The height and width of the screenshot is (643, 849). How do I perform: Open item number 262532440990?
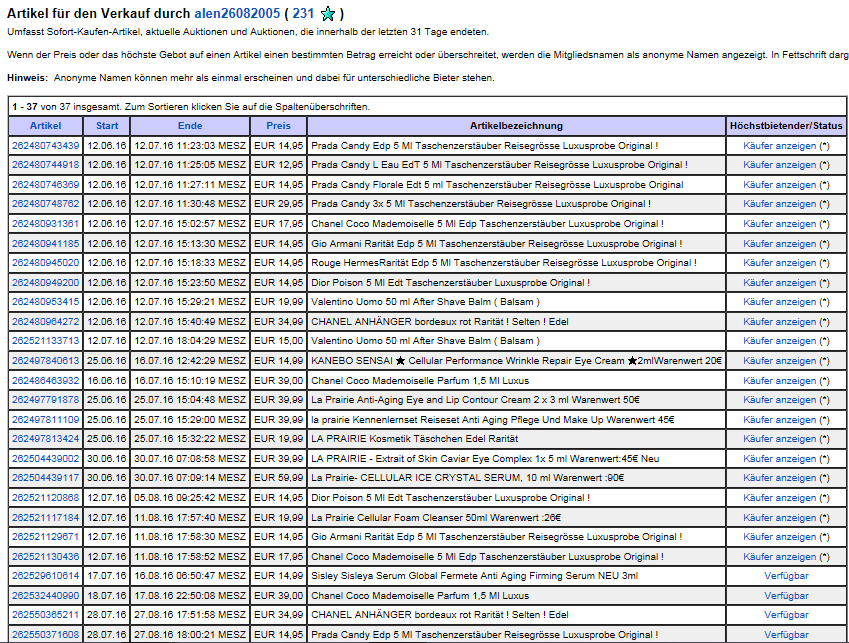(x=45, y=595)
